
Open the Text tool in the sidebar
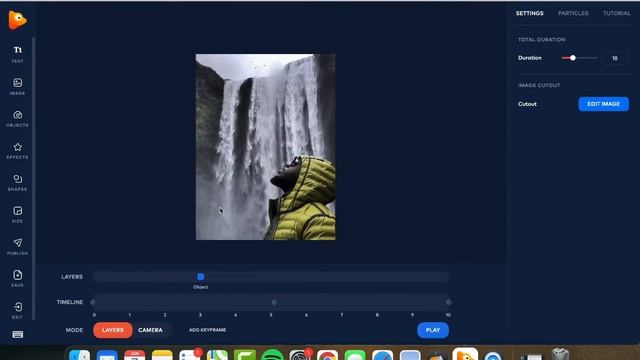point(17,54)
